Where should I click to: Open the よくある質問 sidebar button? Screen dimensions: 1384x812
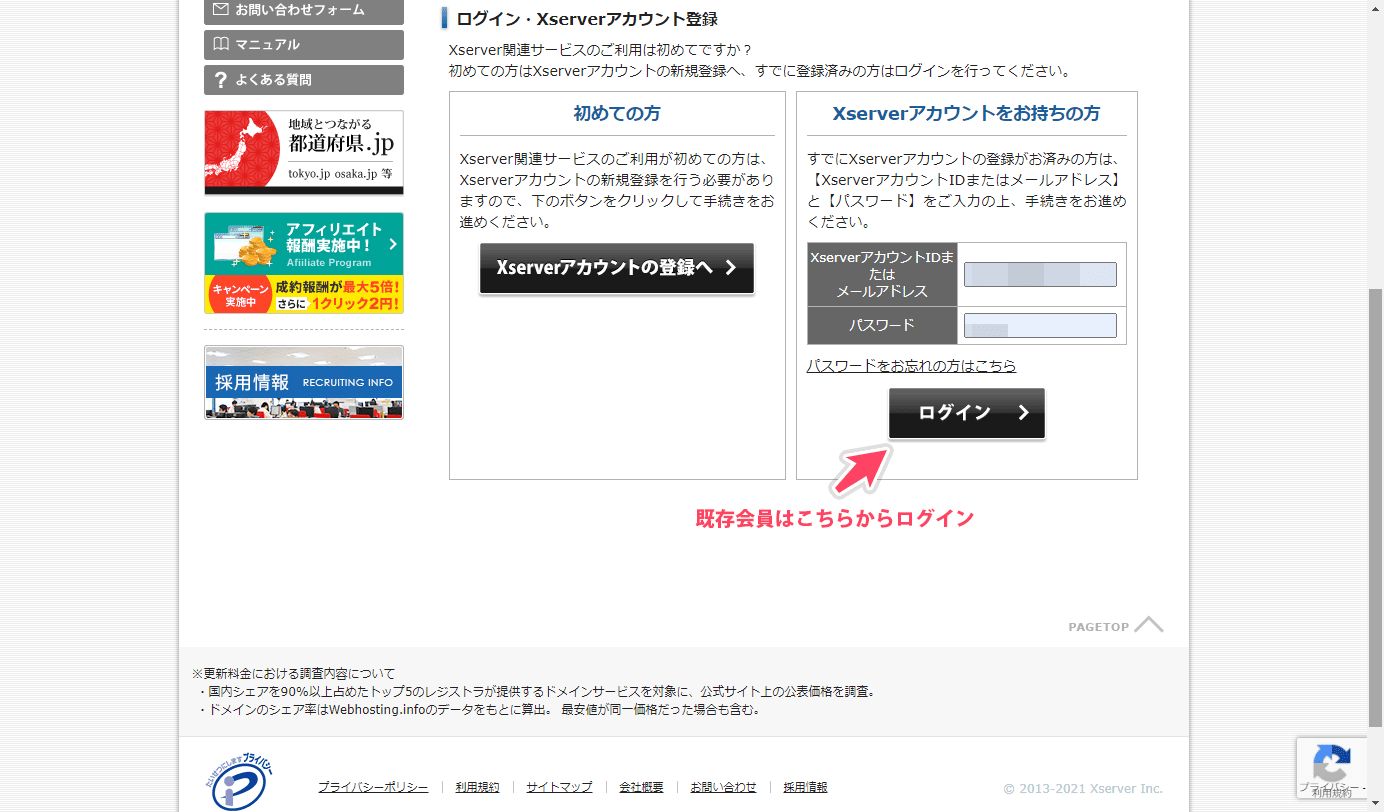pyautogui.click(x=304, y=80)
